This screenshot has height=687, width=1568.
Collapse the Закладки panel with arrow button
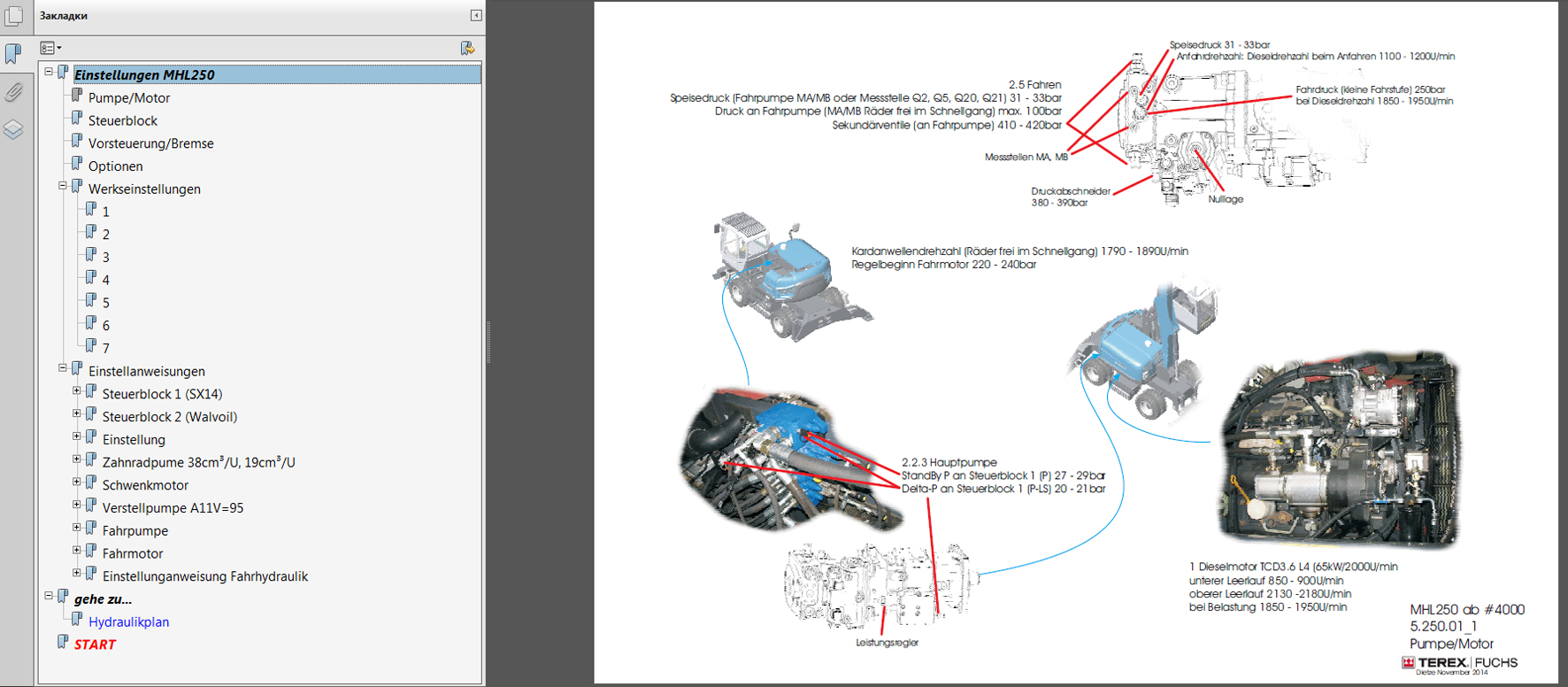[x=476, y=15]
